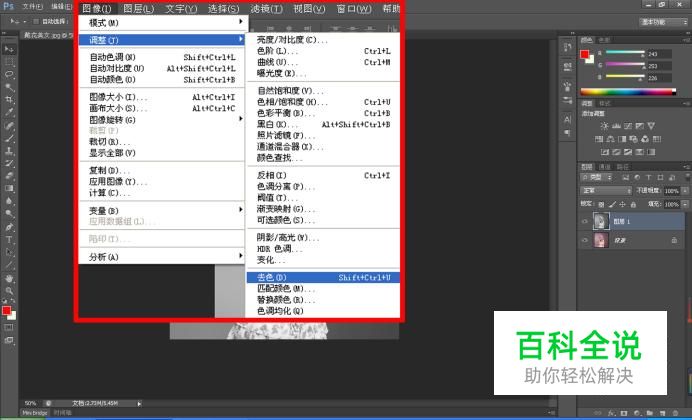Hide the 图层 1 layer via eye icon
Viewport: 692px width, 420px height.
[x=585, y=221]
